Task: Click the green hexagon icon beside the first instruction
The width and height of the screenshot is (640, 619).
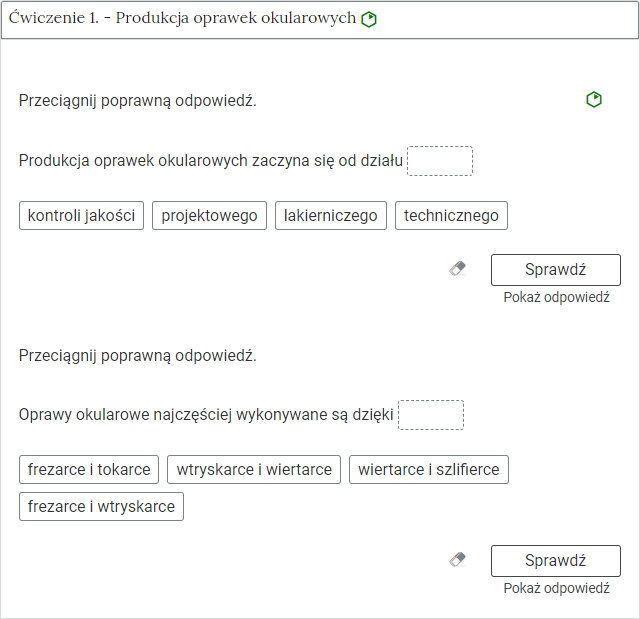Action: (x=594, y=100)
